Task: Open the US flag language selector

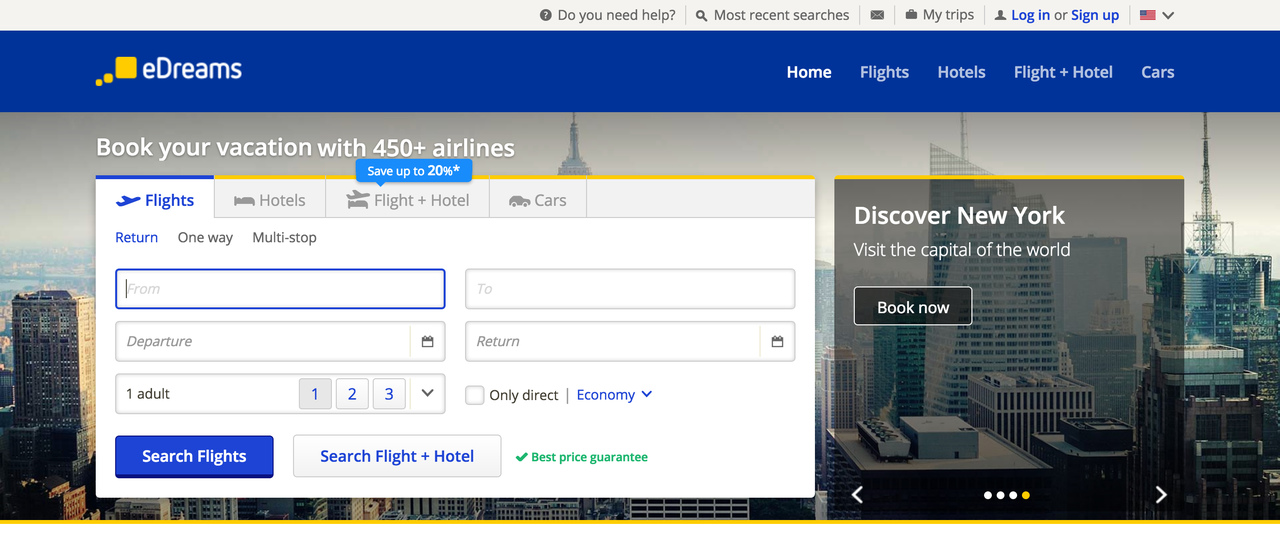Action: (x=1157, y=15)
